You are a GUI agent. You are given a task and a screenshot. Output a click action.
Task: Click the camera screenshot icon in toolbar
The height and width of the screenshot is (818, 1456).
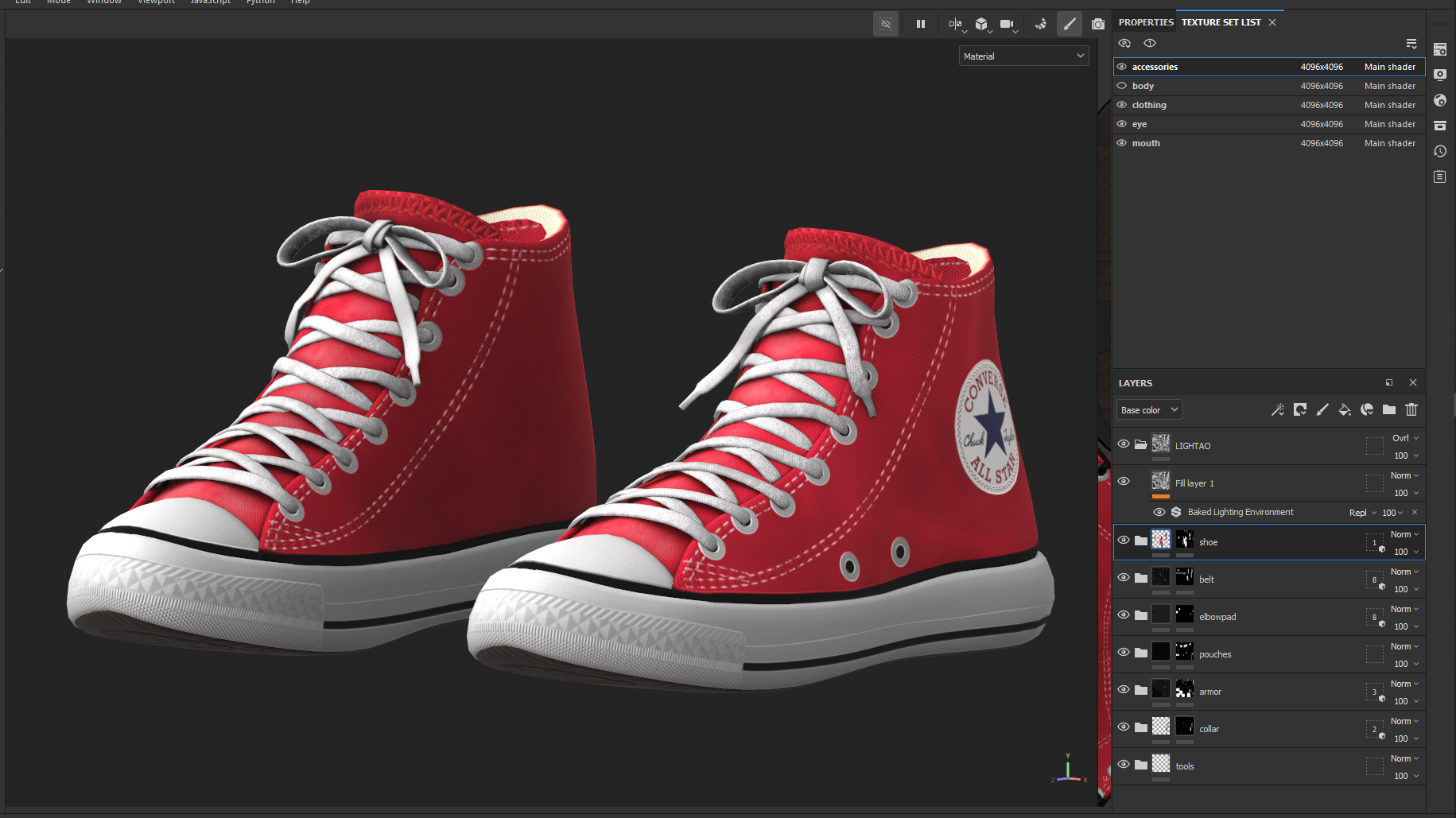pyautogui.click(x=1097, y=24)
